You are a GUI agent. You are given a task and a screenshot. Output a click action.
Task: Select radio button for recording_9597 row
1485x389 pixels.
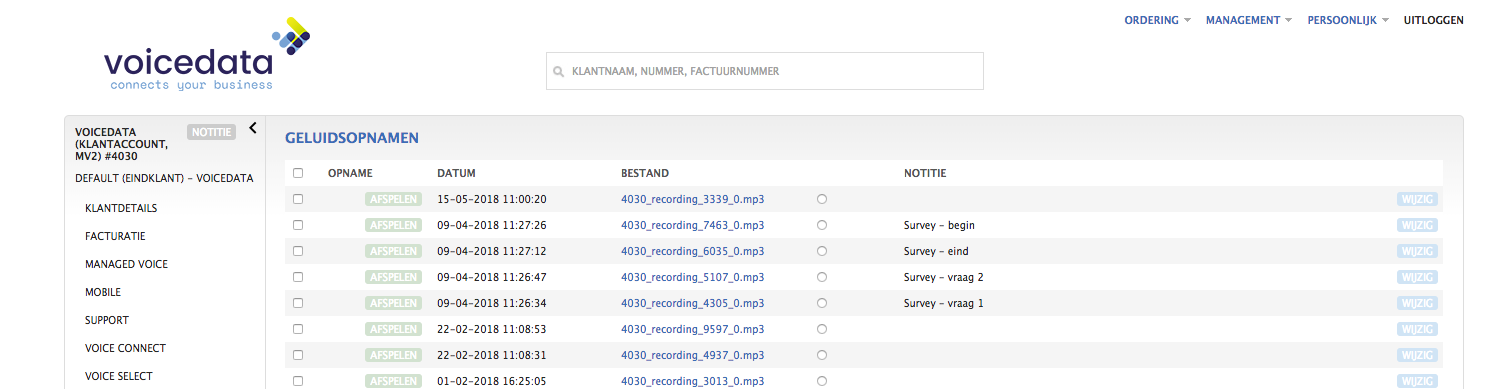click(822, 329)
